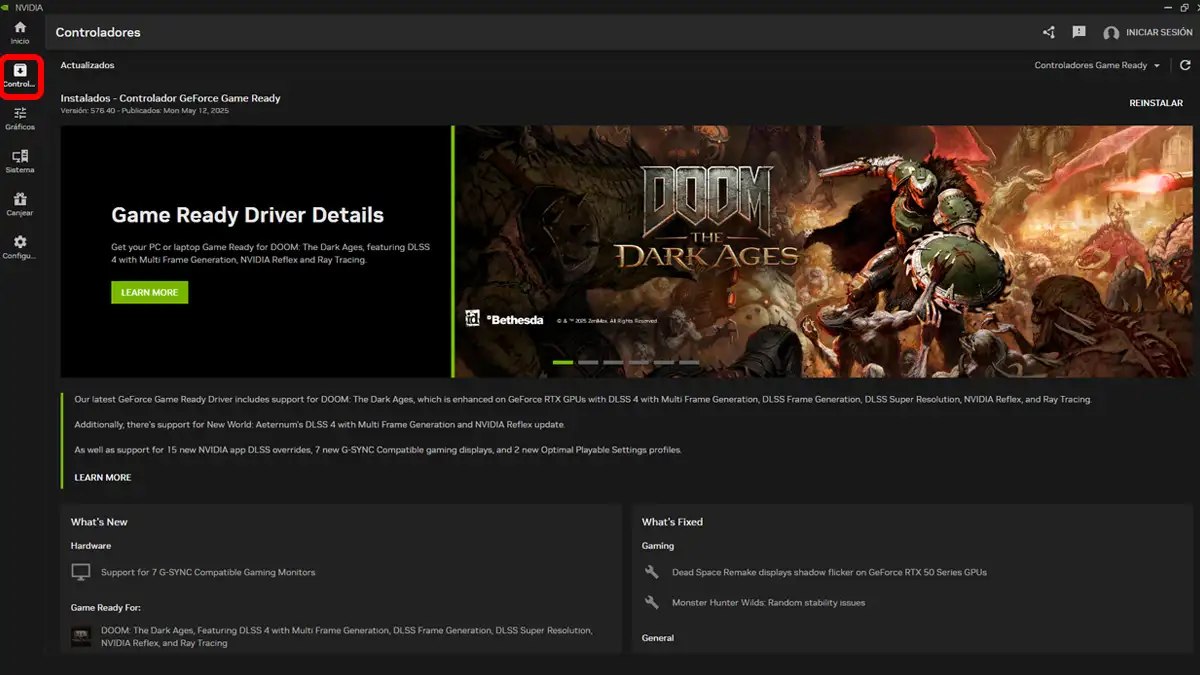Viewport: 1200px width, 675px height.
Task: Select the third carousel indicator
Action: click(613, 362)
